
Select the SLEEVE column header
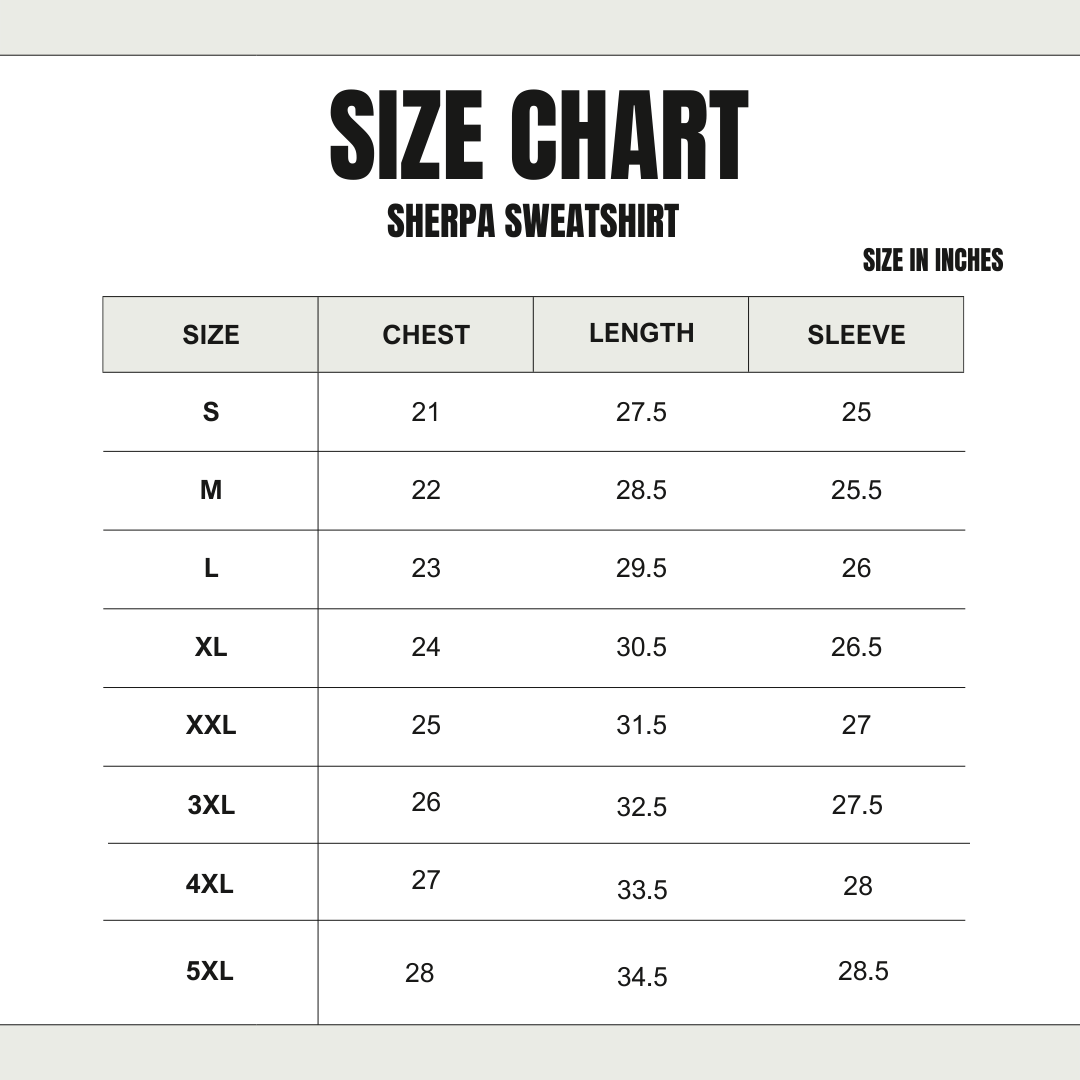[856, 335]
